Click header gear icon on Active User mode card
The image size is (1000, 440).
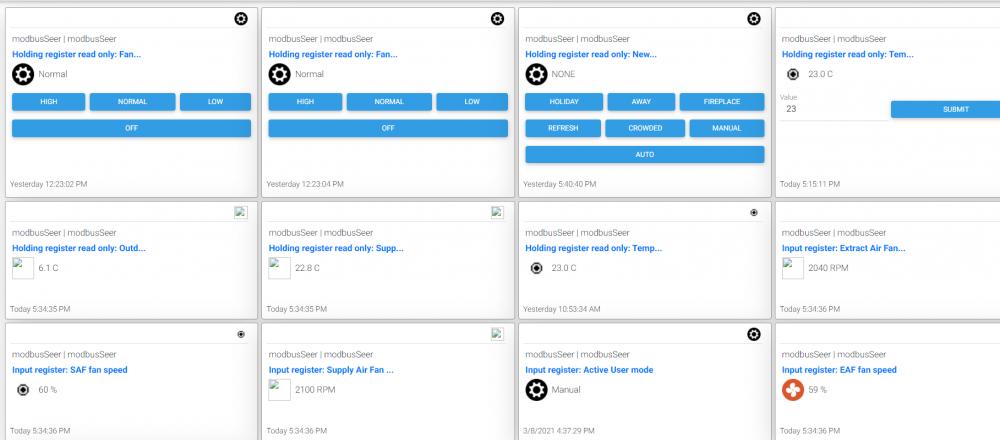click(x=753, y=334)
